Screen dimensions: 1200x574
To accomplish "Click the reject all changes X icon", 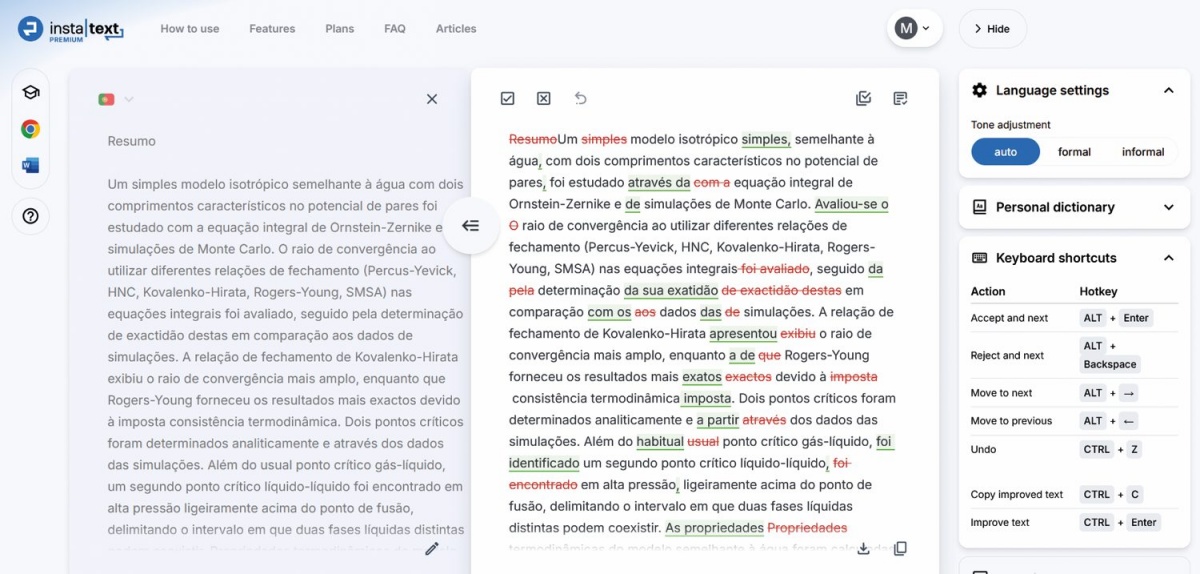I will click(543, 98).
